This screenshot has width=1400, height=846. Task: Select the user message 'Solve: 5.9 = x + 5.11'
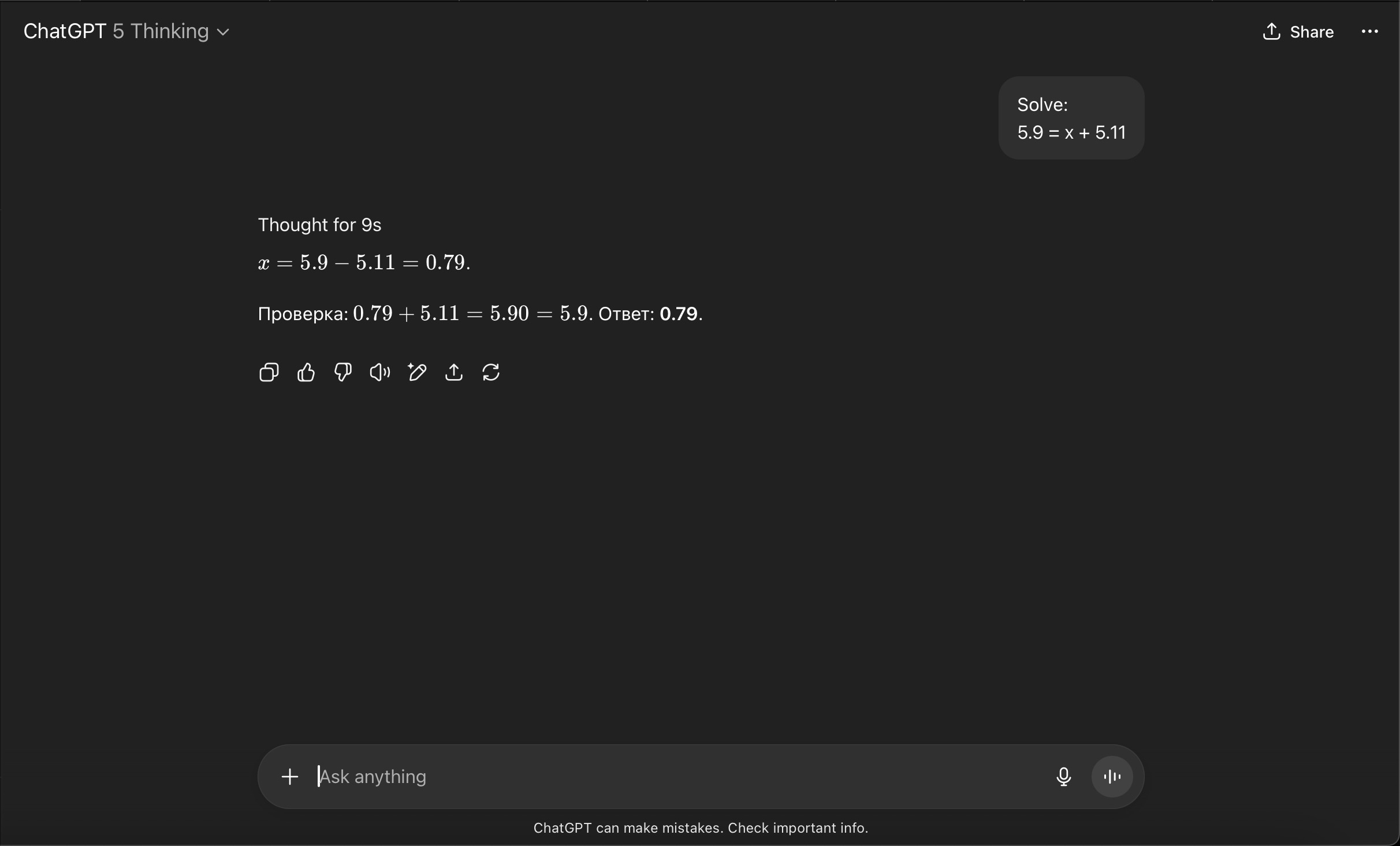(1071, 118)
